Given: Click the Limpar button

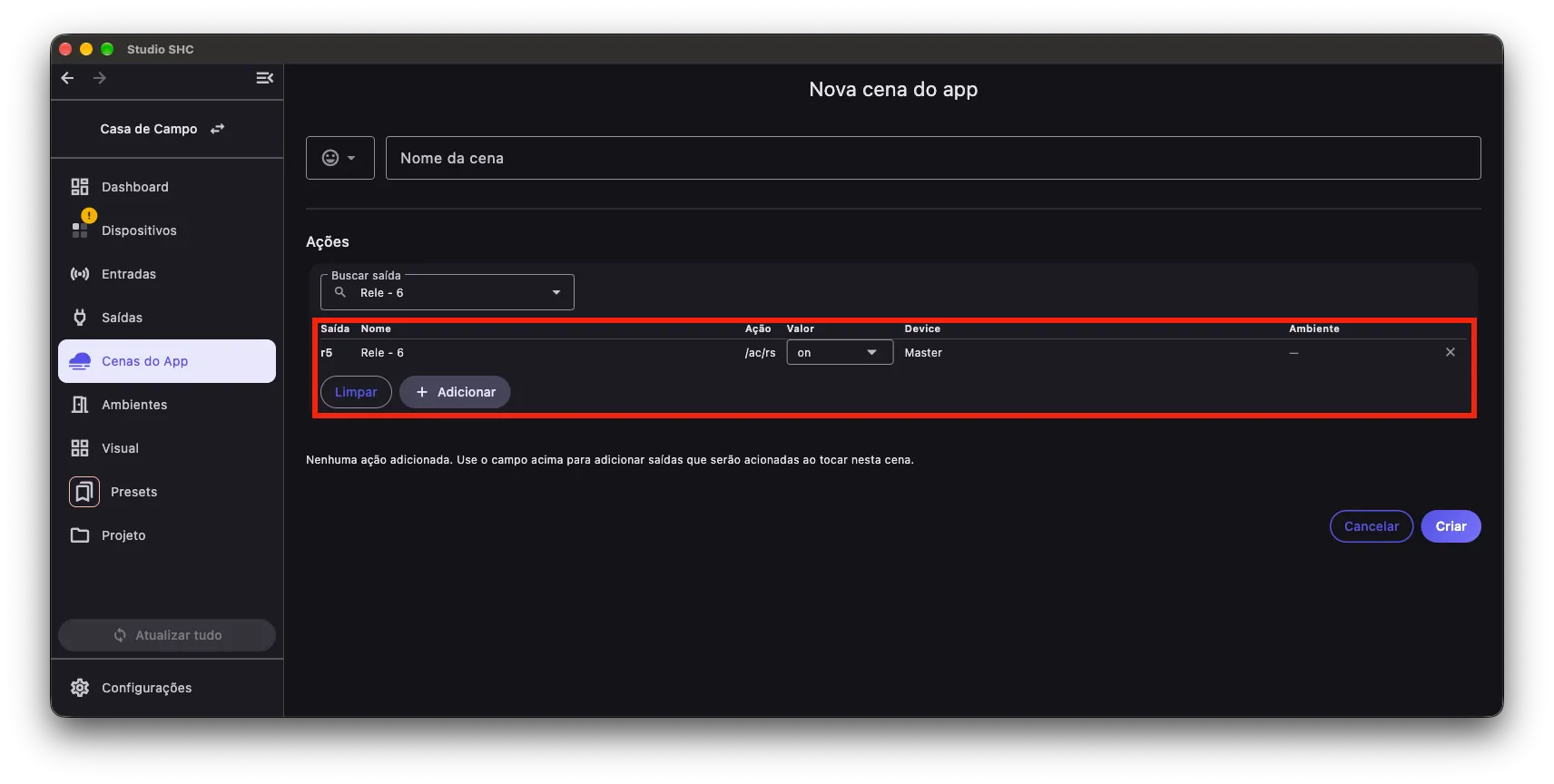Looking at the screenshot, I should click(356, 392).
